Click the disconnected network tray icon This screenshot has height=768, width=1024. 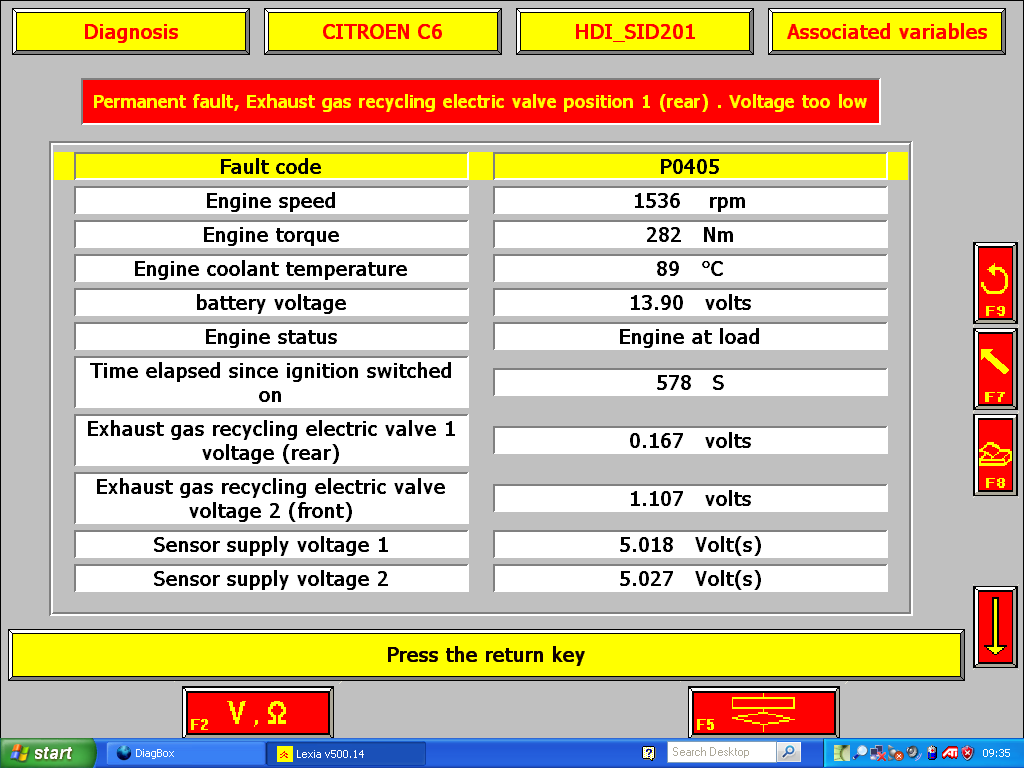pyautogui.click(x=878, y=753)
